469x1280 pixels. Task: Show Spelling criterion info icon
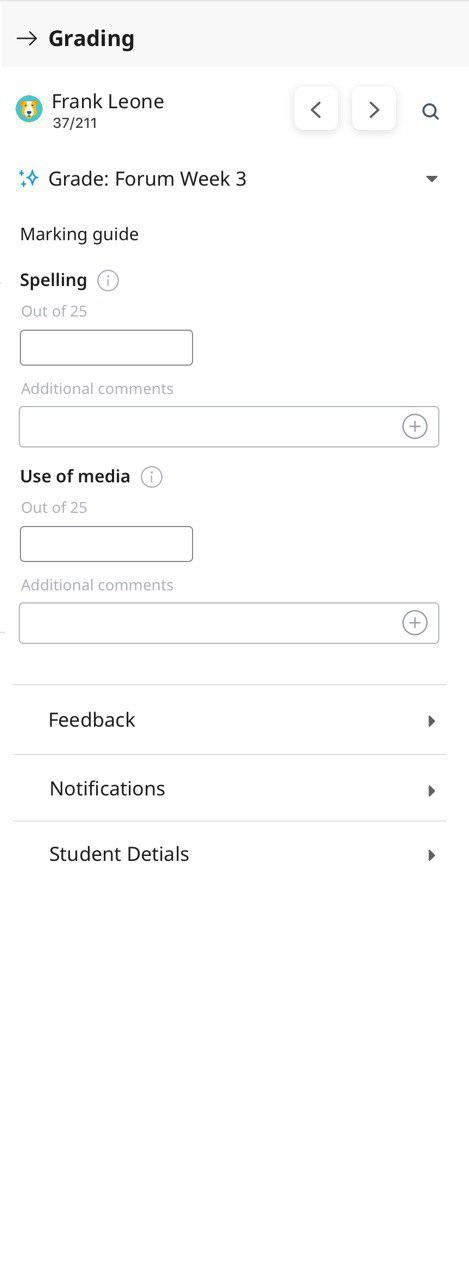109,281
